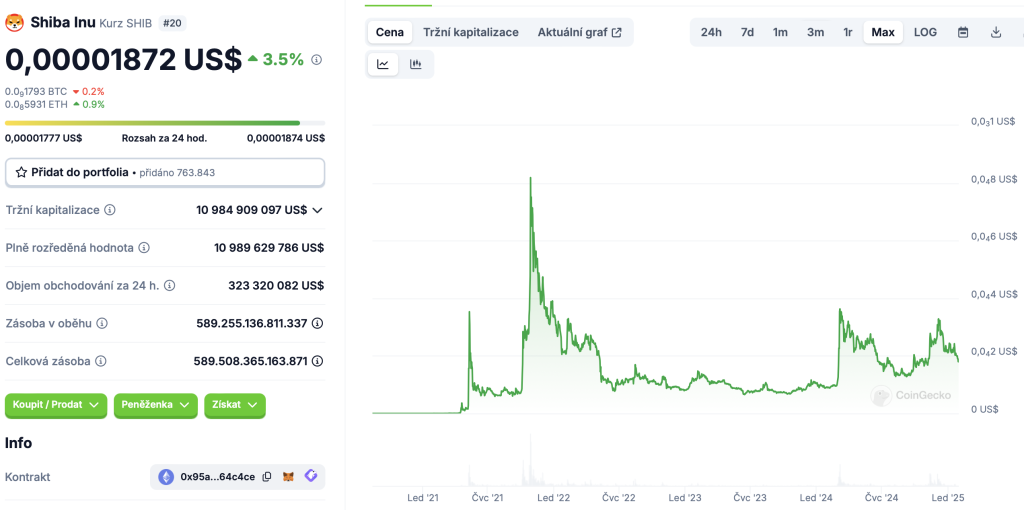Set chart range to Max
This screenshot has width=1024, height=510.
point(883,32)
